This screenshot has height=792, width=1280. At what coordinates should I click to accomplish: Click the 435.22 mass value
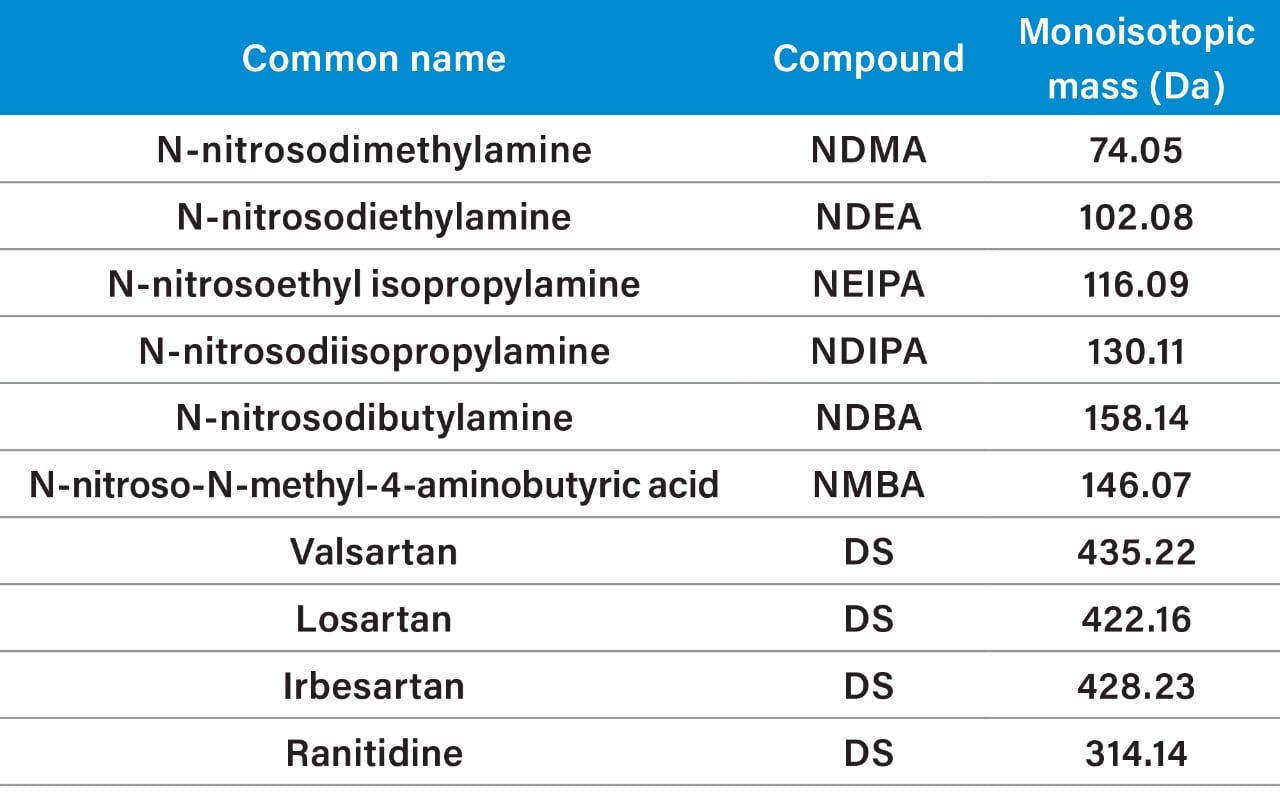(x=1136, y=552)
